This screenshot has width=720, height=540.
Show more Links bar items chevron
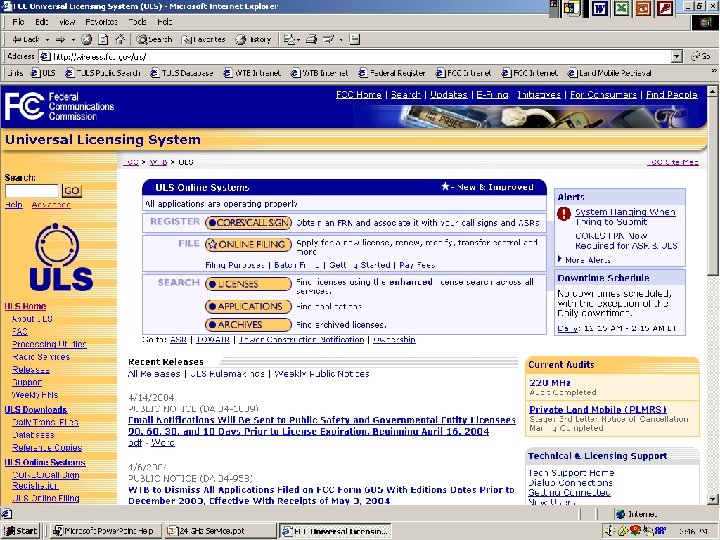(714, 71)
